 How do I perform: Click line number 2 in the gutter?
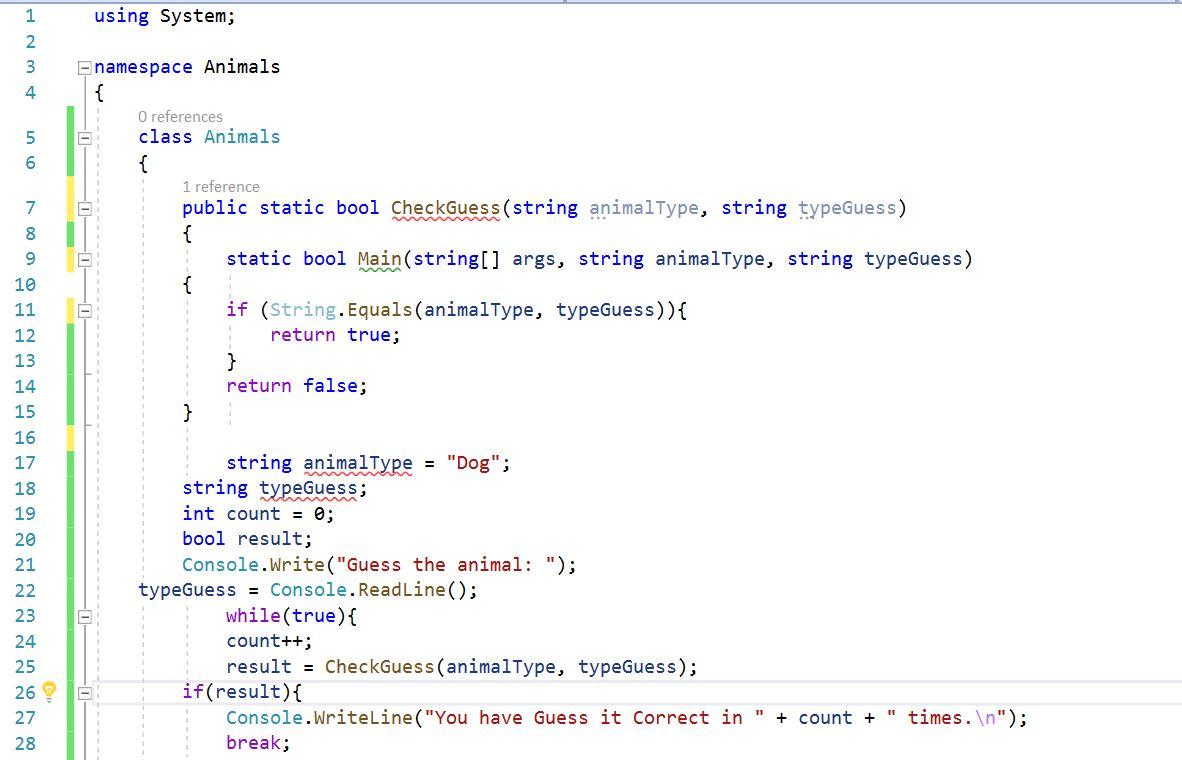pos(30,41)
